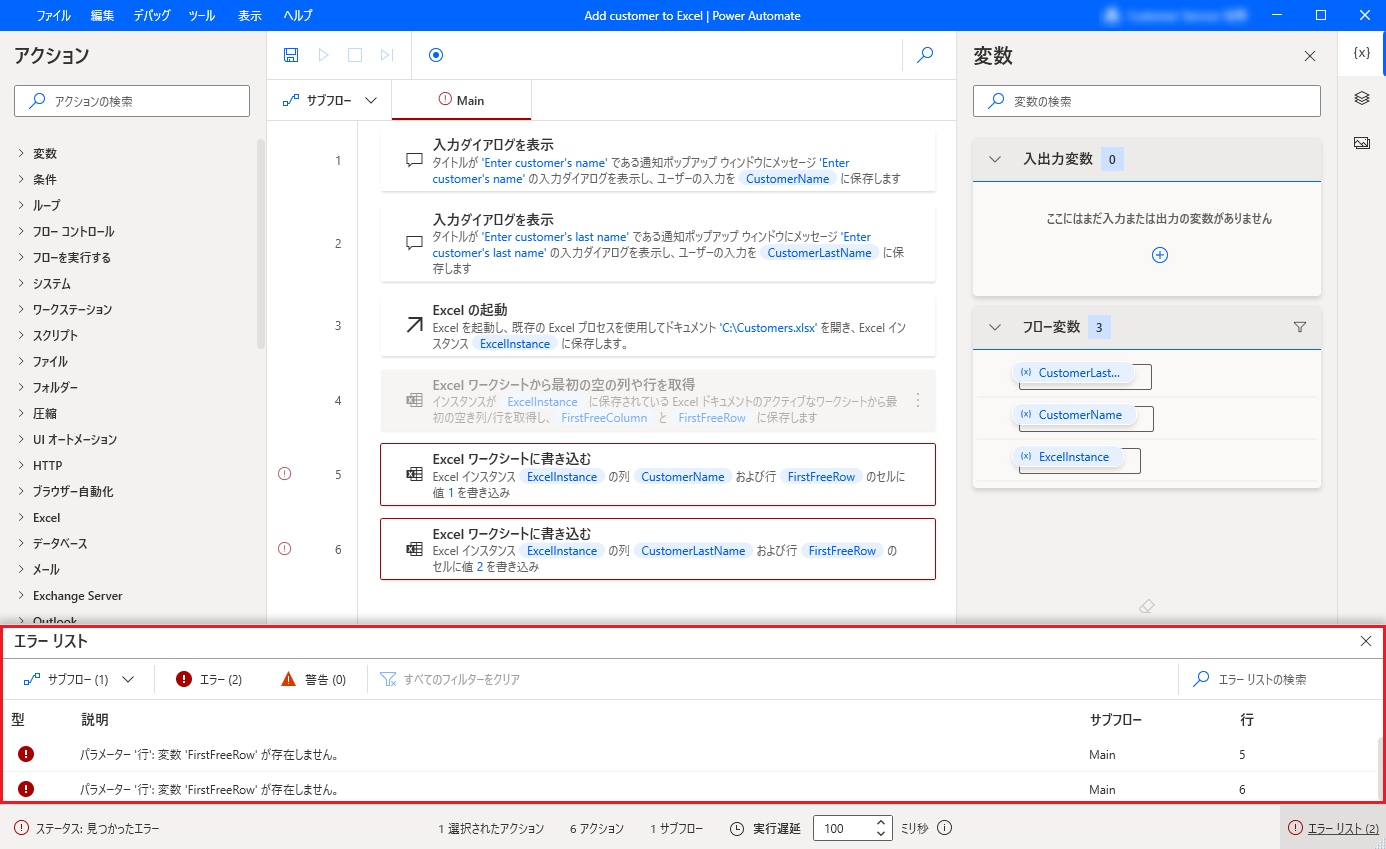Select the CustomerLast... flow variable
This screenshot has width=1386, height=849.
click(x=1072, y=373)
